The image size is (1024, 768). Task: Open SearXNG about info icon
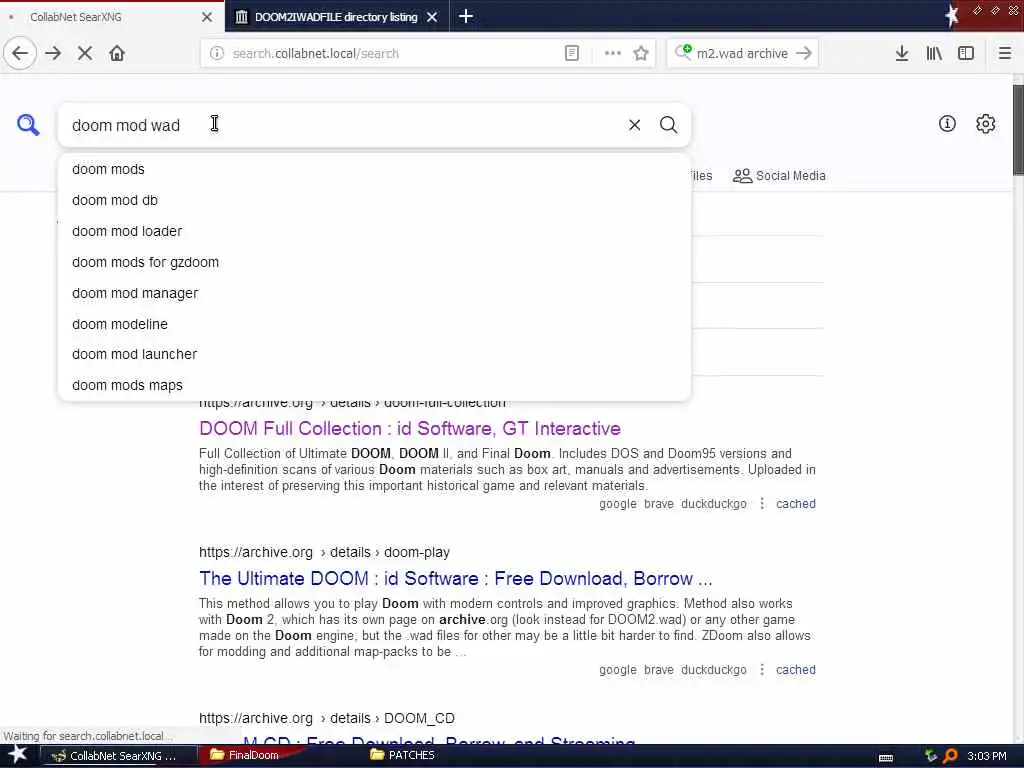point(947,123)
